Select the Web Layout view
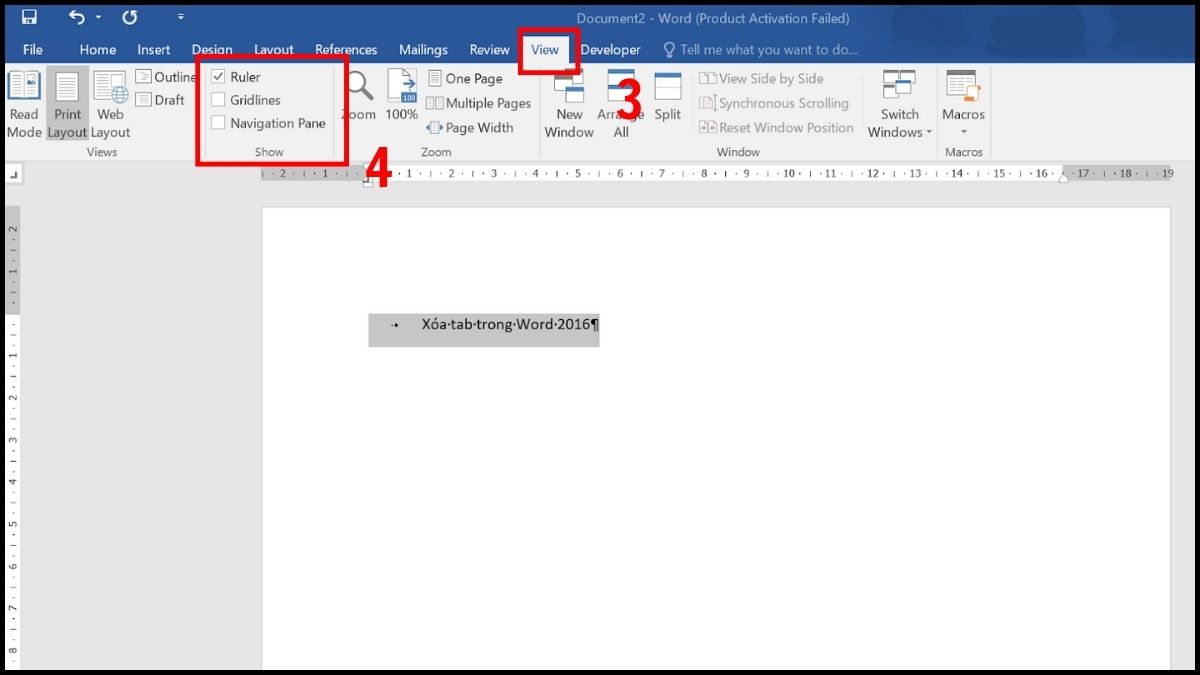 110,104
